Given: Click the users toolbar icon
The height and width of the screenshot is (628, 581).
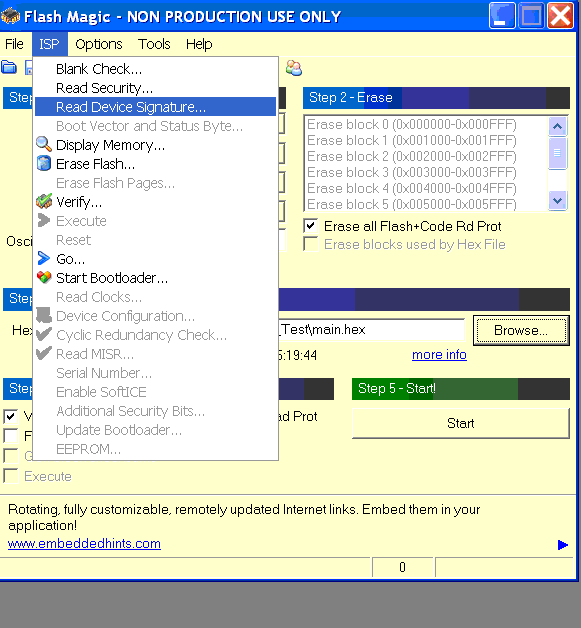Looking at the screenshot, I should [294, 68].
